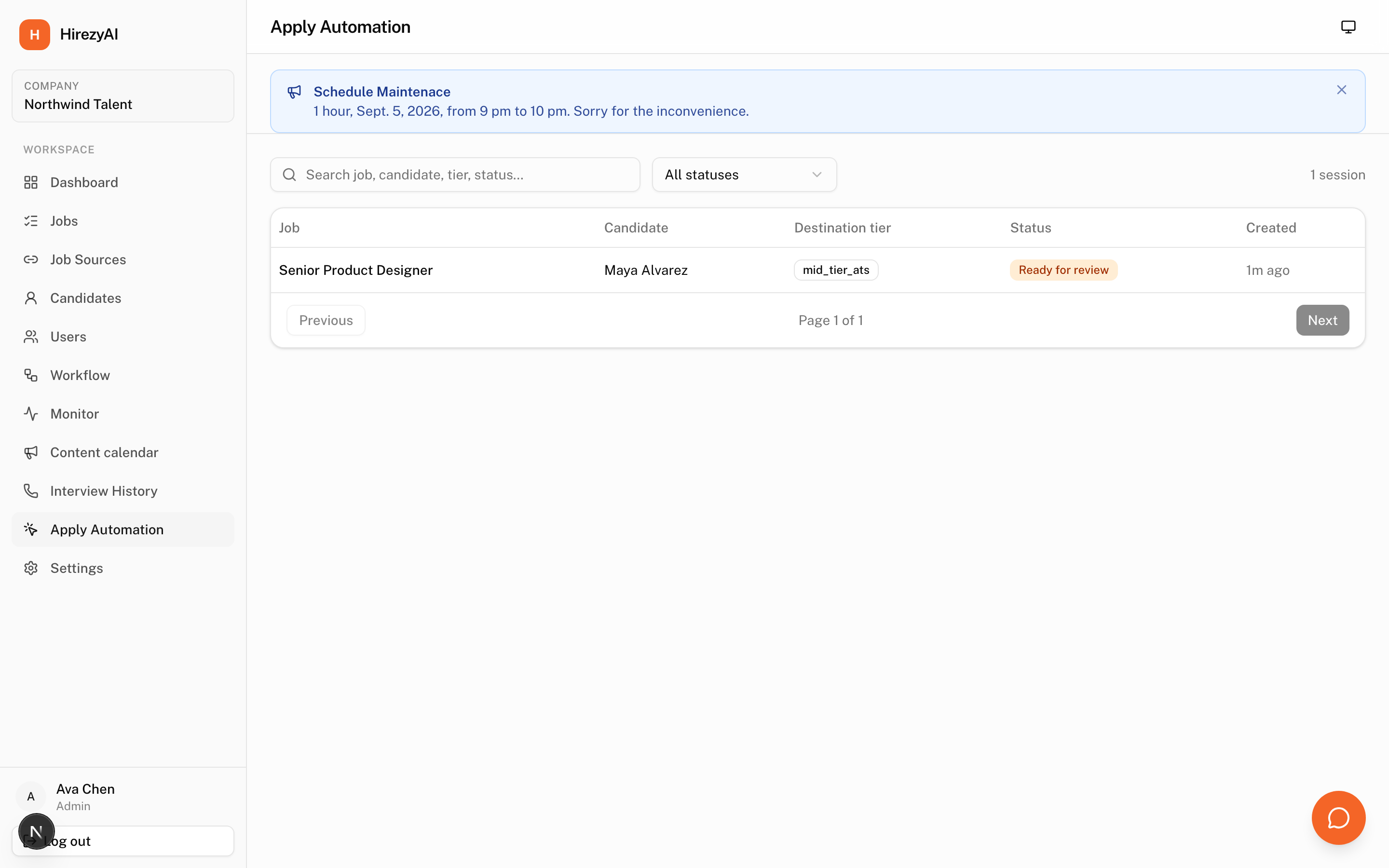This screenshot has height=868, width=1389.
Task: Click the Candidate column header
Action: coord(636,228)
